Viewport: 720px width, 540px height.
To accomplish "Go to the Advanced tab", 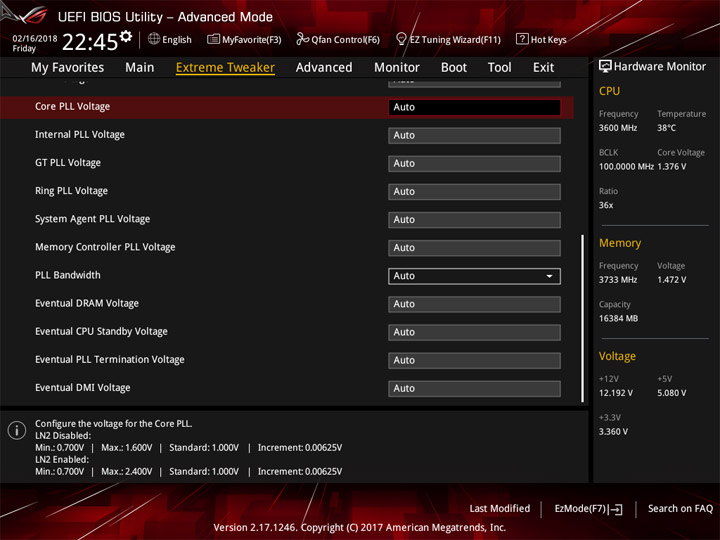I will point(324,68).
